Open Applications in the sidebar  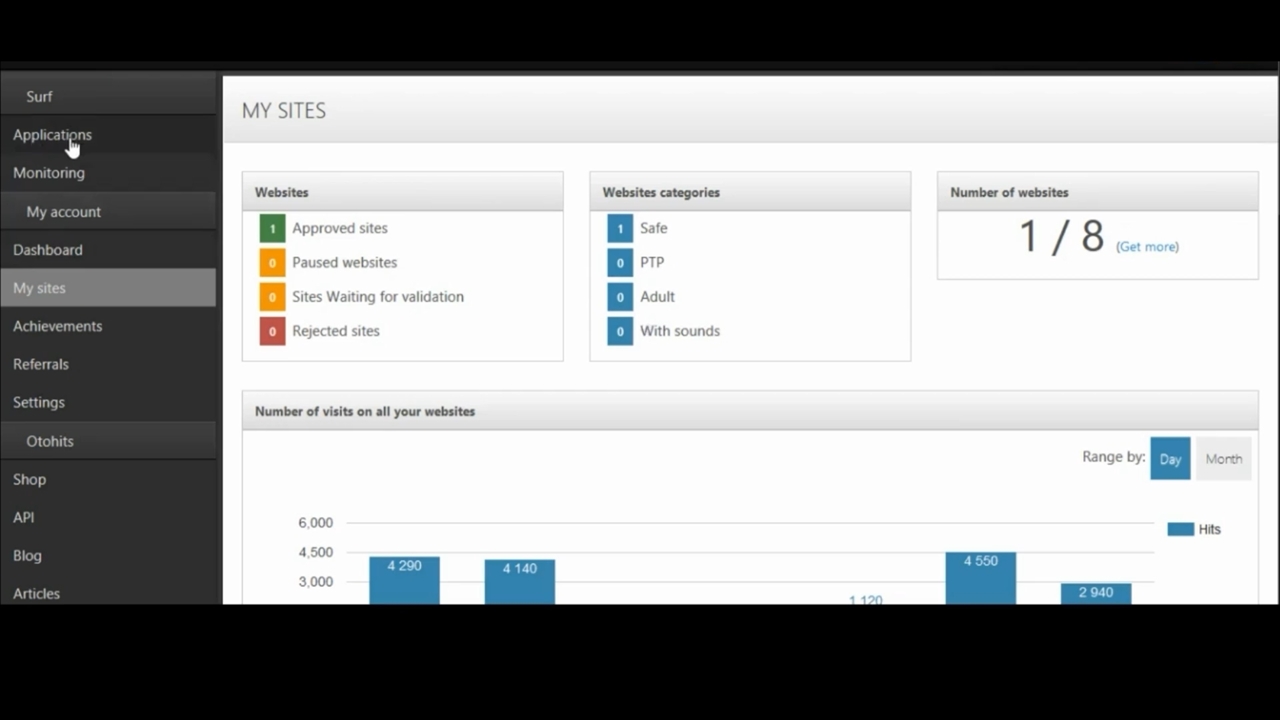[52, 135]
